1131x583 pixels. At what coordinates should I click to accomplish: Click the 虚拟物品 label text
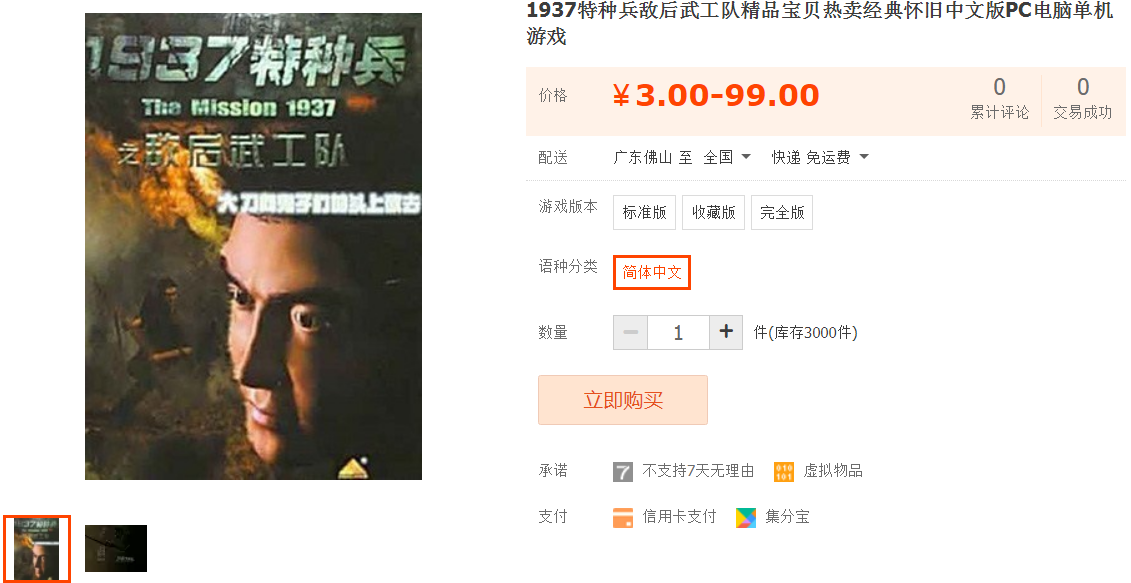(832, 471)
